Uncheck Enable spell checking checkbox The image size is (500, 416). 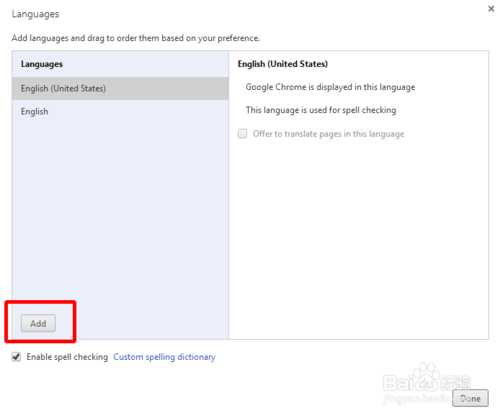(x=16, y=357)
